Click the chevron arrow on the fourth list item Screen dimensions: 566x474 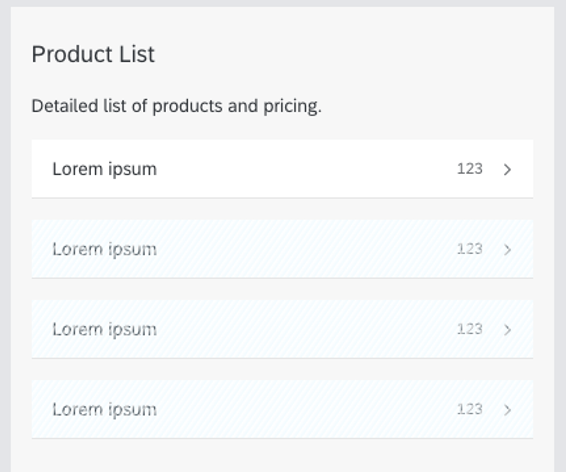tap(507, 410)
